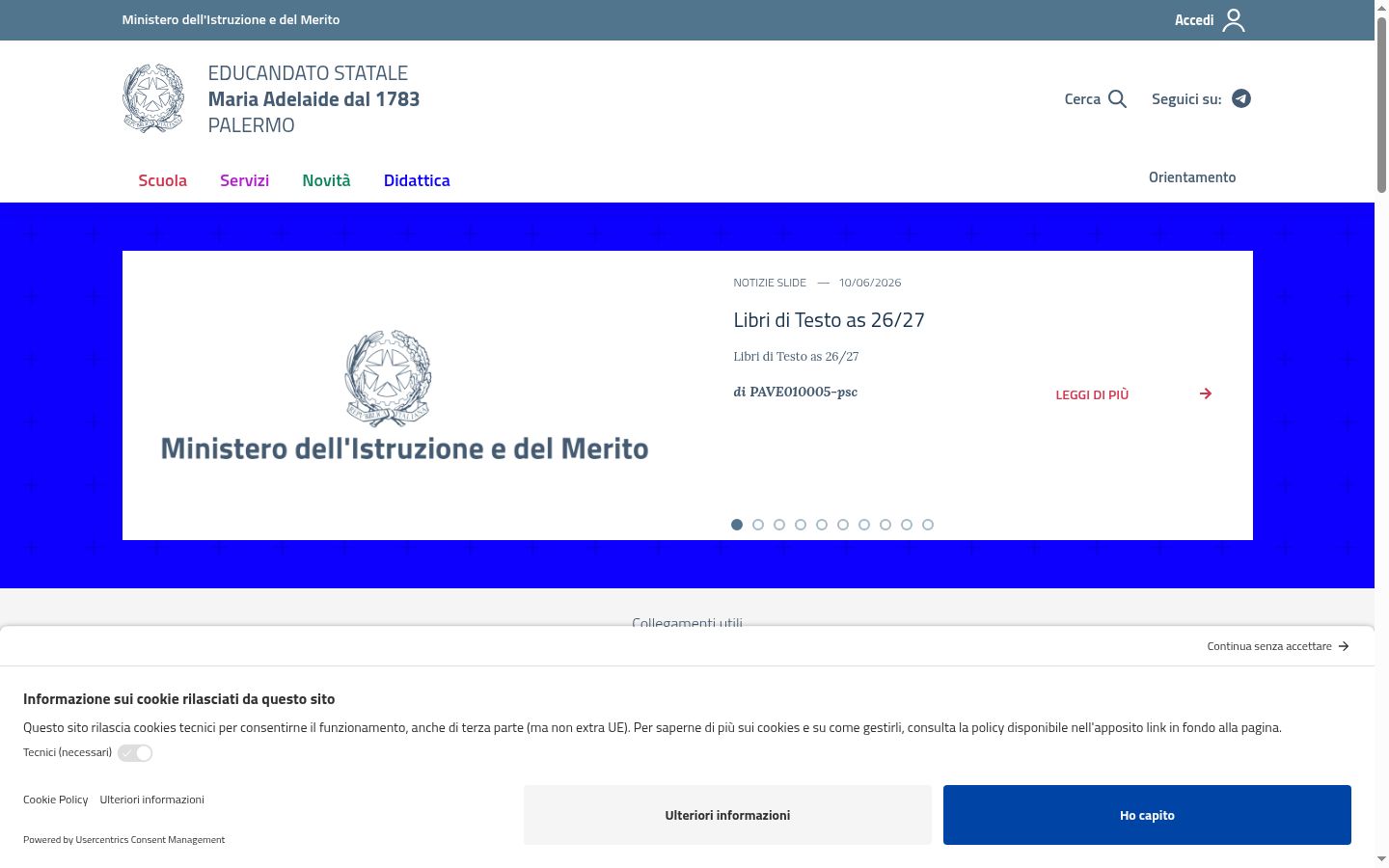Click the Cerca label
The width and height of the screenshot is (1389, 868).
[1082, 98]
